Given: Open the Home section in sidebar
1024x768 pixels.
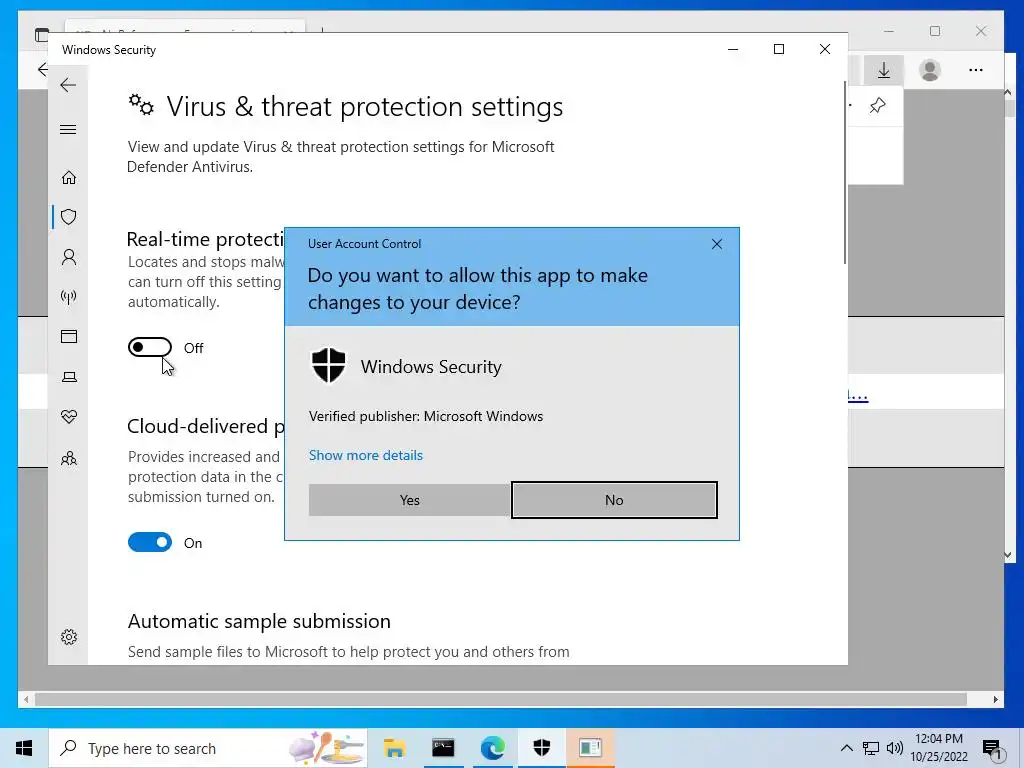Looking at the screenshot, I should (69, 178).
